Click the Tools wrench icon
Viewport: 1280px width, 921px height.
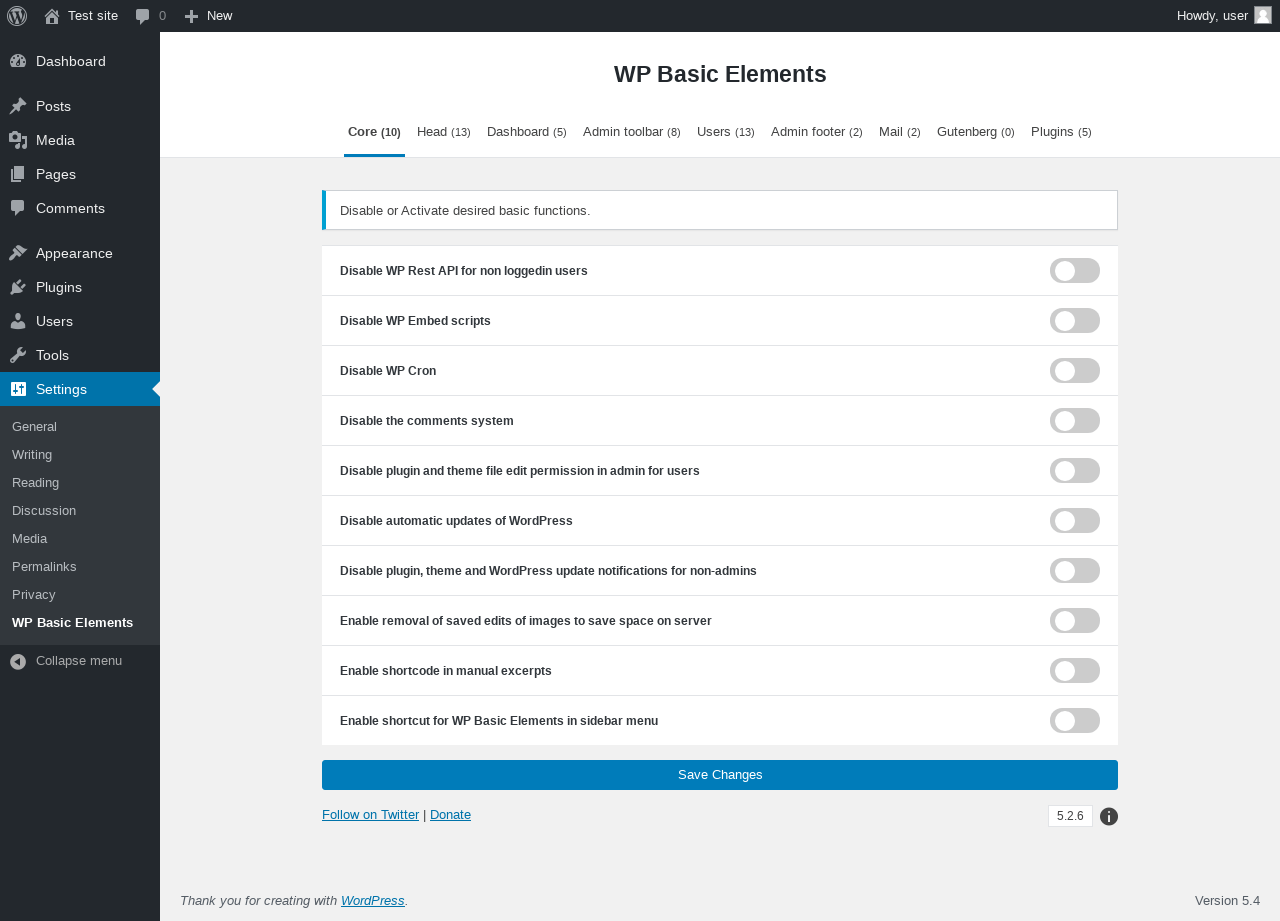tap(18, 355)
